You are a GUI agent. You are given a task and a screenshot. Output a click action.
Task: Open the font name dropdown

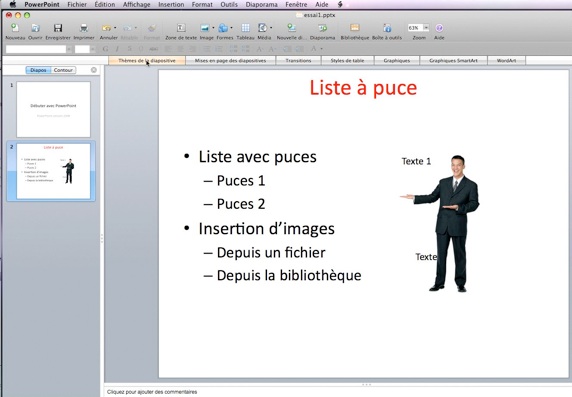click(x=69, y=49)
